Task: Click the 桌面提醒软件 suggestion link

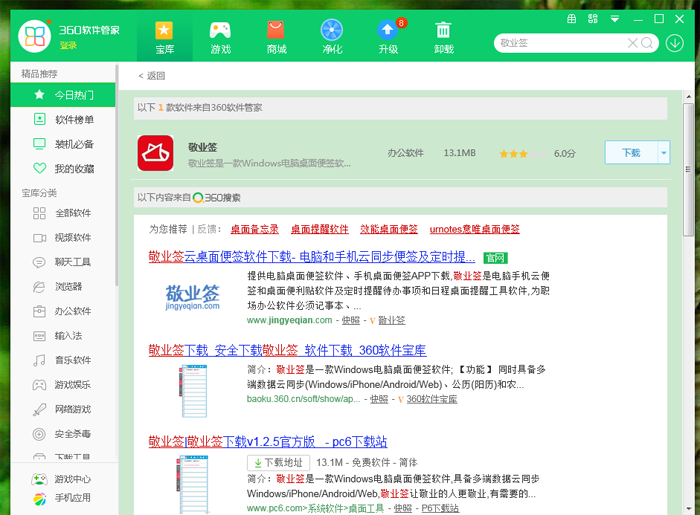Action: (320, 229)
